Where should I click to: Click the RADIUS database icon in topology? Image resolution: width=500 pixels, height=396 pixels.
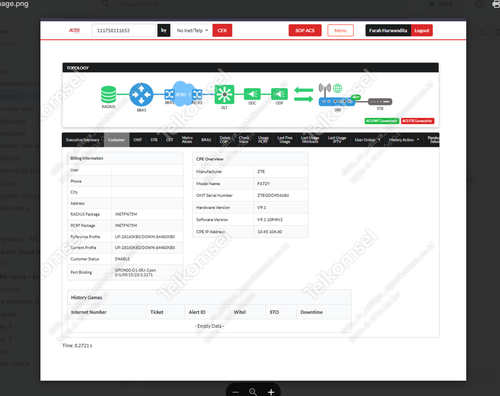[x=108, y=94]
